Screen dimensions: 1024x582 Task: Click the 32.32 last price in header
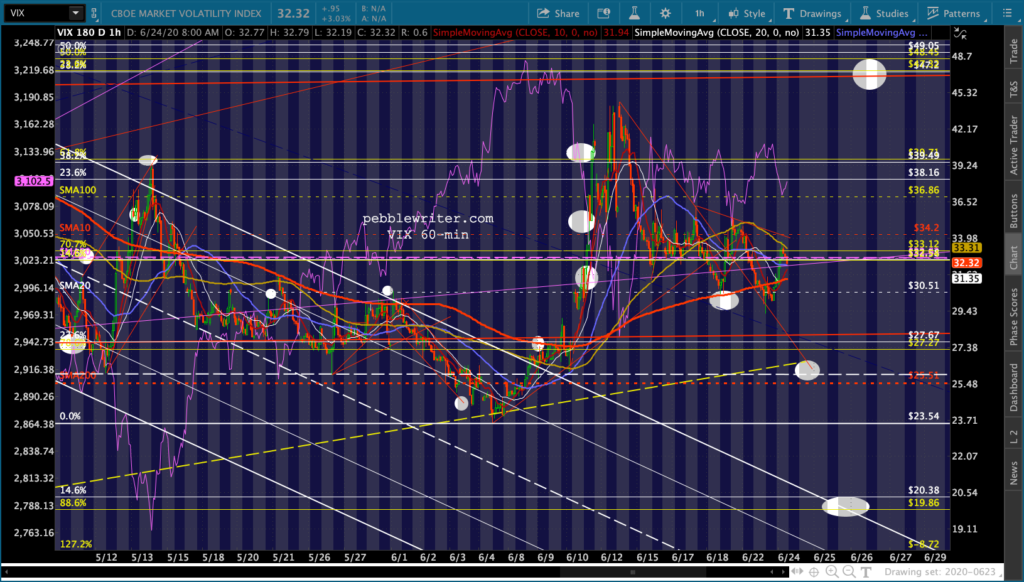[293, 13]
